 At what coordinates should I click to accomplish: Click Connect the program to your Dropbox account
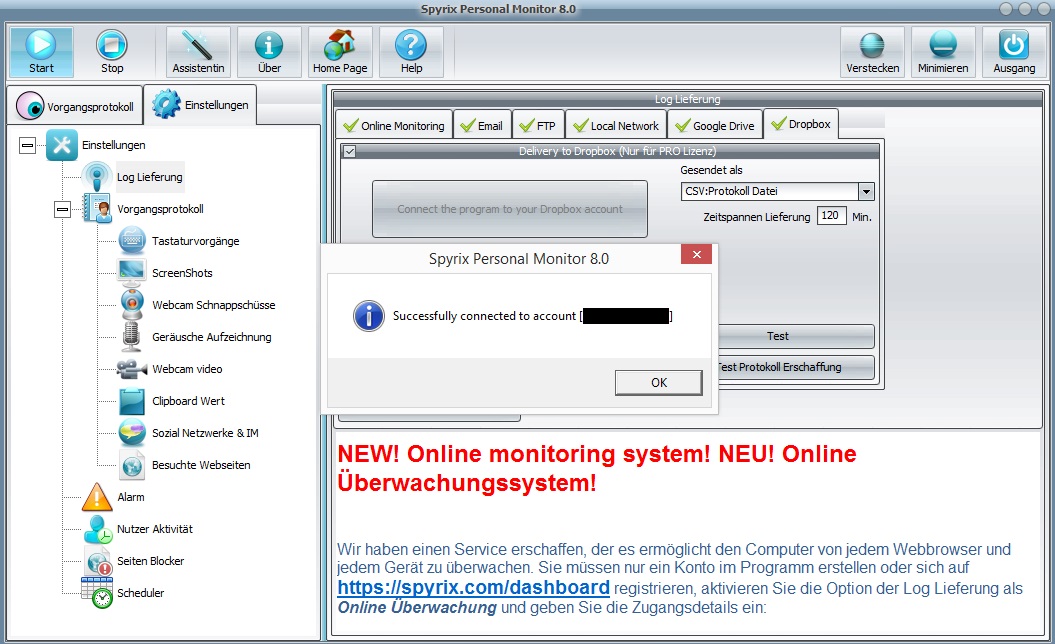(510, 209)
